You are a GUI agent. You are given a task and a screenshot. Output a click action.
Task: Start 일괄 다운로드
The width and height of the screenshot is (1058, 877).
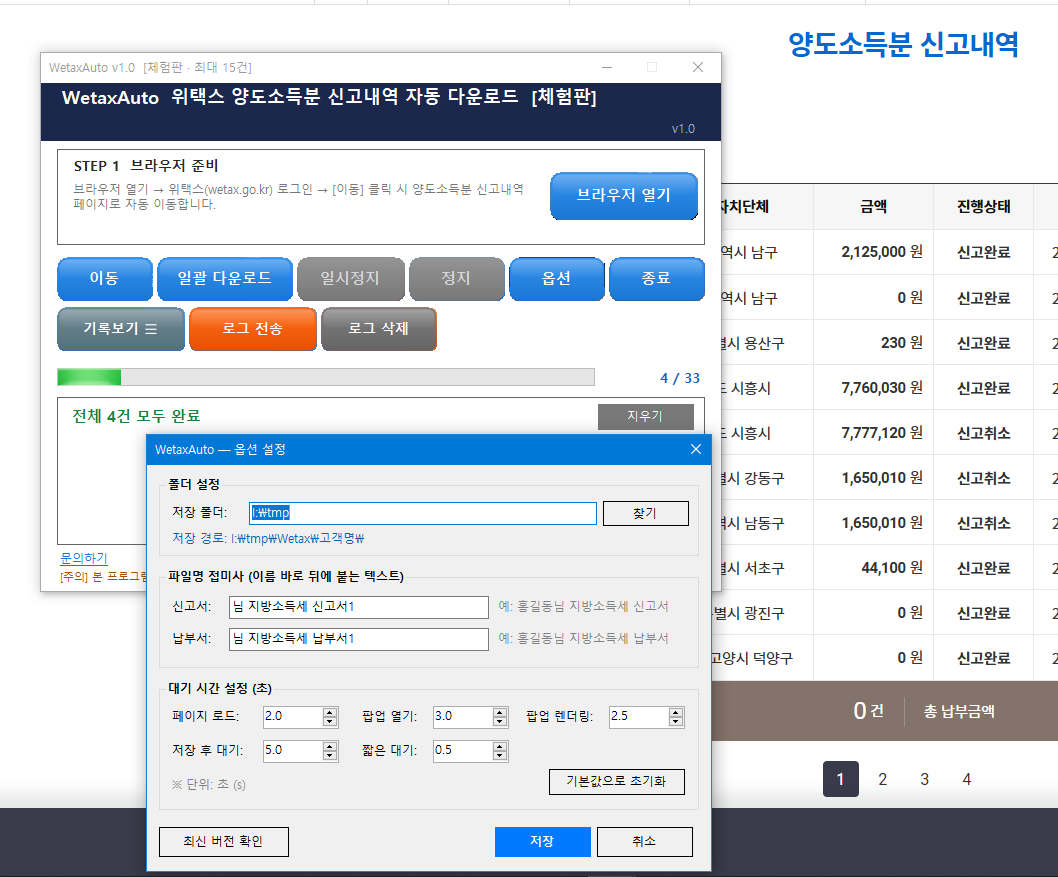225,279
